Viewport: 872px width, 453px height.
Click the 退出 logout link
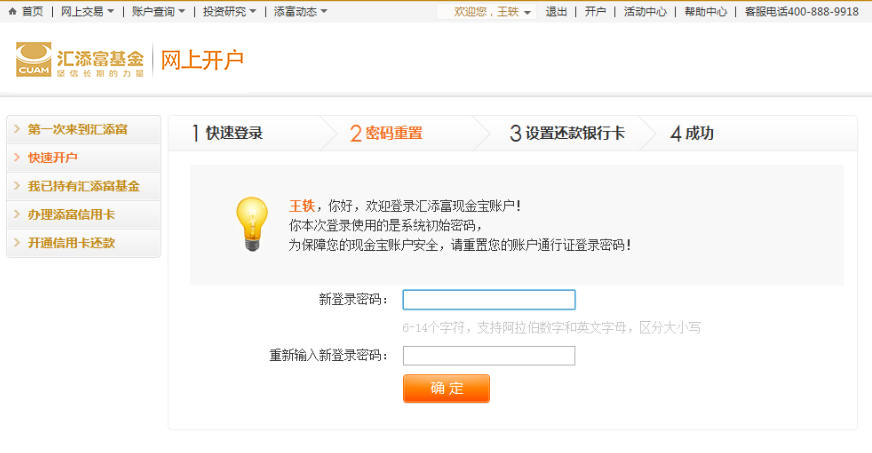557,11
